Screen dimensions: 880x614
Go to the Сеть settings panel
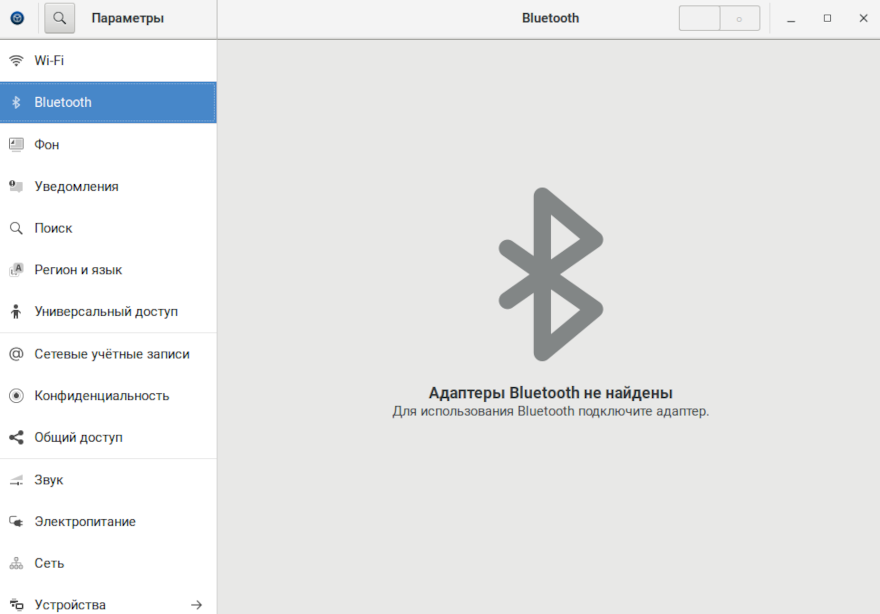click(49, 563)
